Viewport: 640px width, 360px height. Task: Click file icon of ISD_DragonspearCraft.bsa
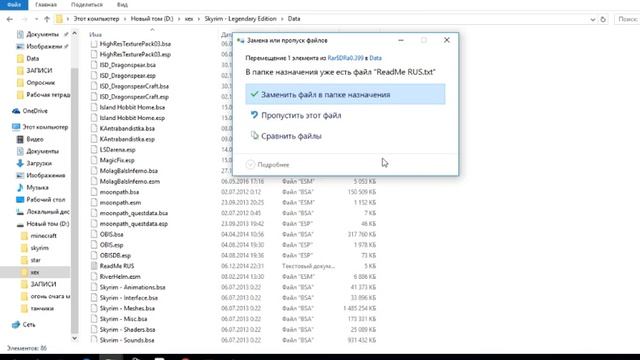[94, 86]
